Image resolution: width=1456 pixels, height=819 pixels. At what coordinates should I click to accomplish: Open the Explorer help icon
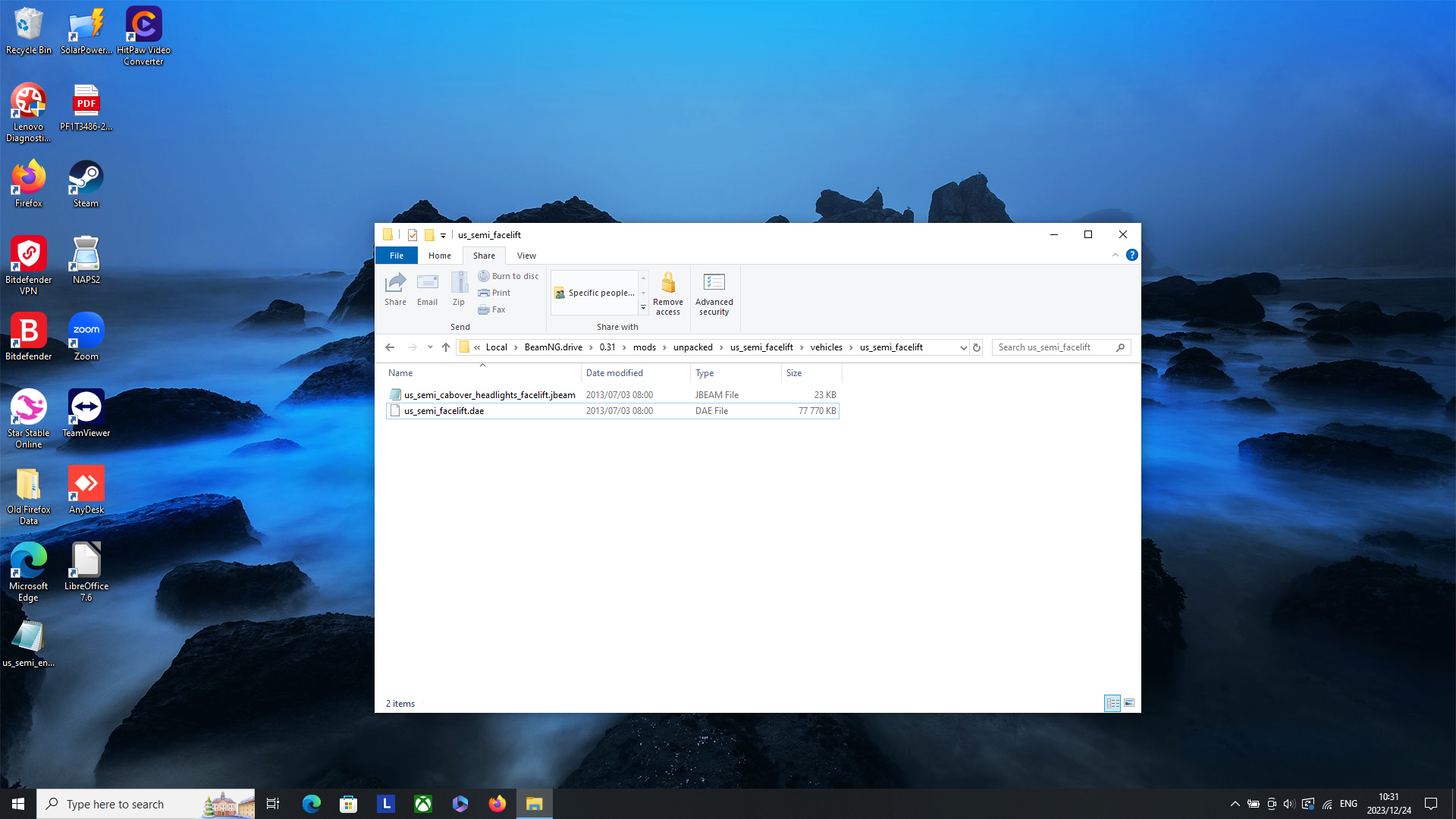tap(1131, 256)
